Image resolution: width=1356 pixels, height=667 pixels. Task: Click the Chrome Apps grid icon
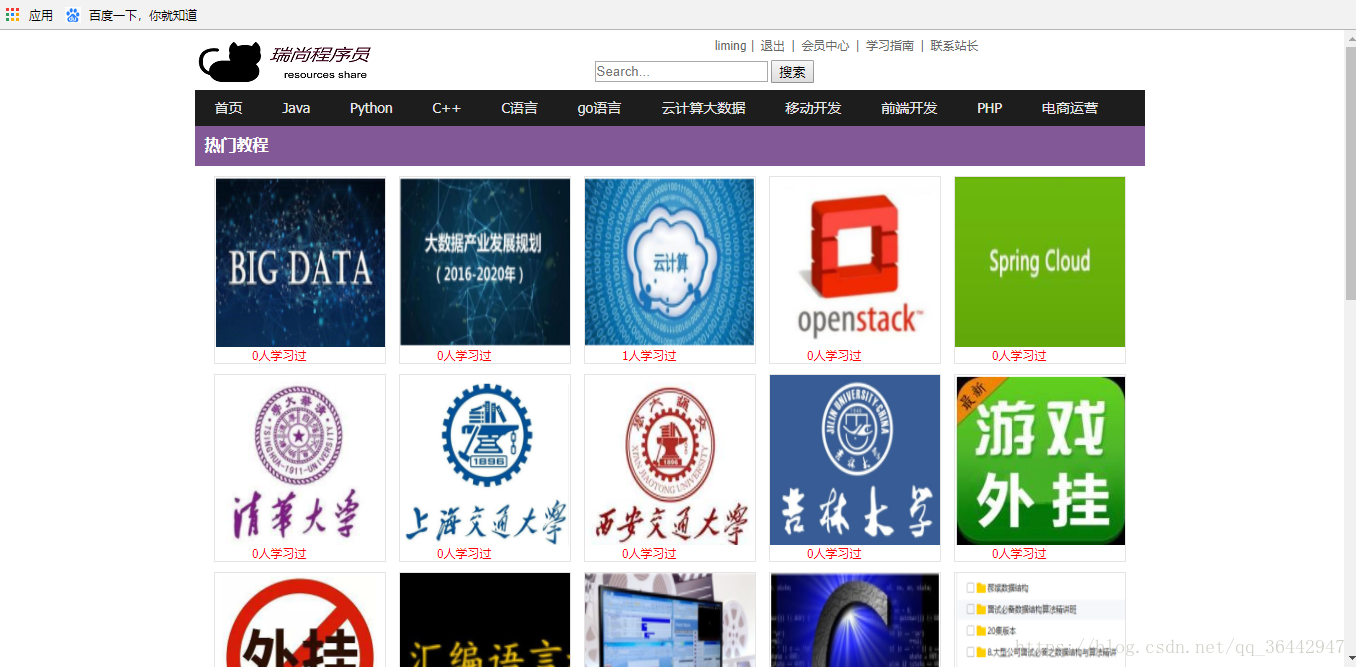click(x=12, y=15)
